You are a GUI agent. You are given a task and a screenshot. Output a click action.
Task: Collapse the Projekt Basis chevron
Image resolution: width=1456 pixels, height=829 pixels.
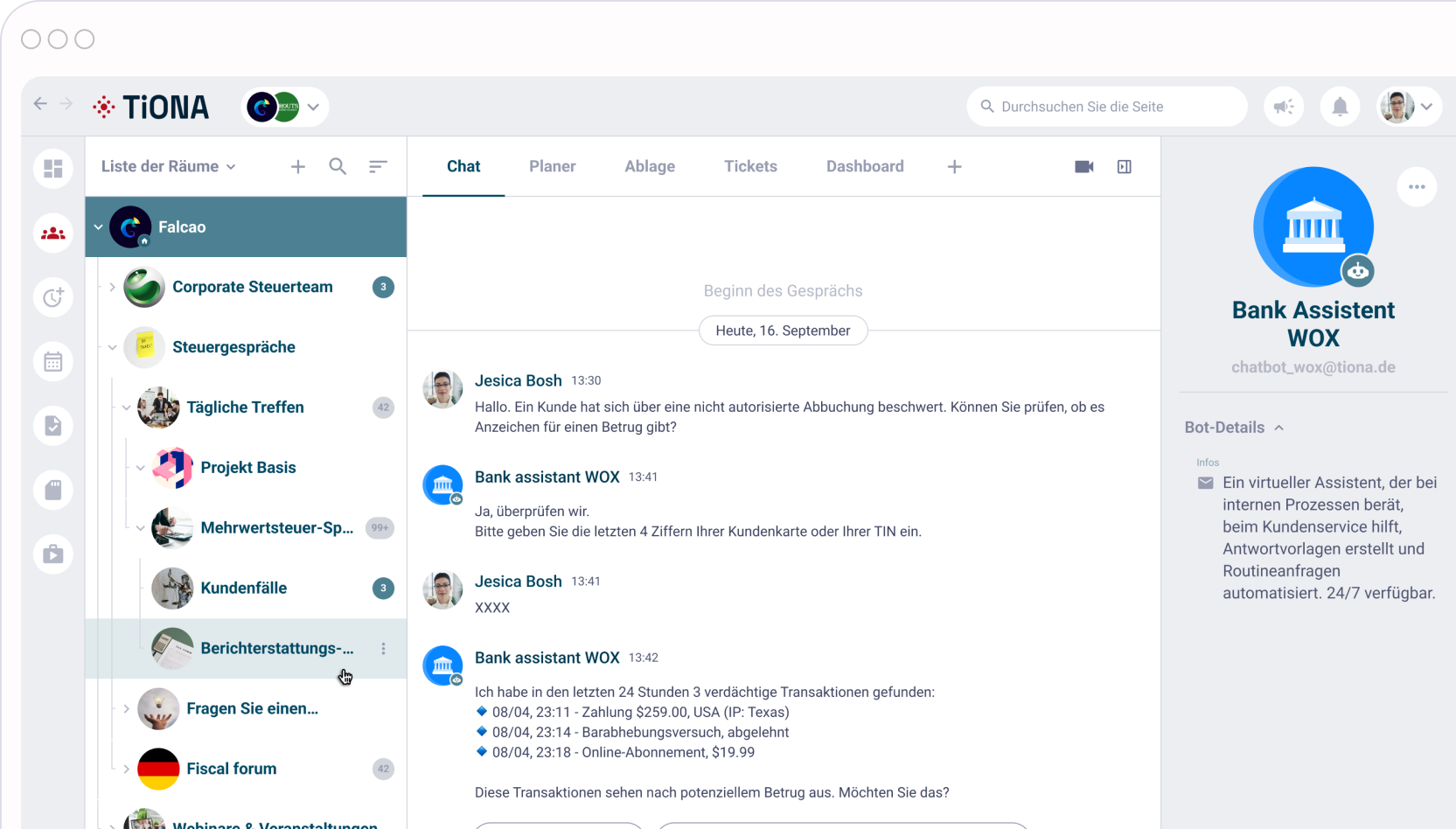[140, 468]
